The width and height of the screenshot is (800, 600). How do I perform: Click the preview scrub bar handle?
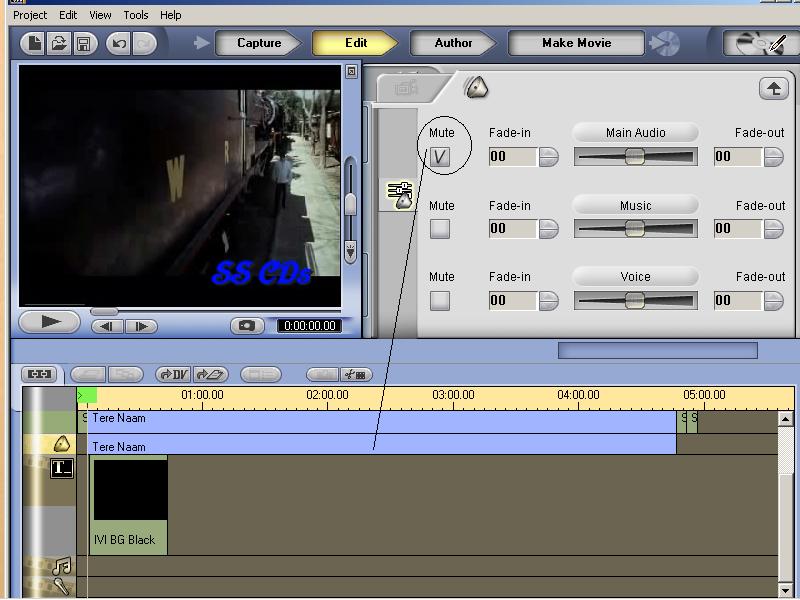[104, 311]
